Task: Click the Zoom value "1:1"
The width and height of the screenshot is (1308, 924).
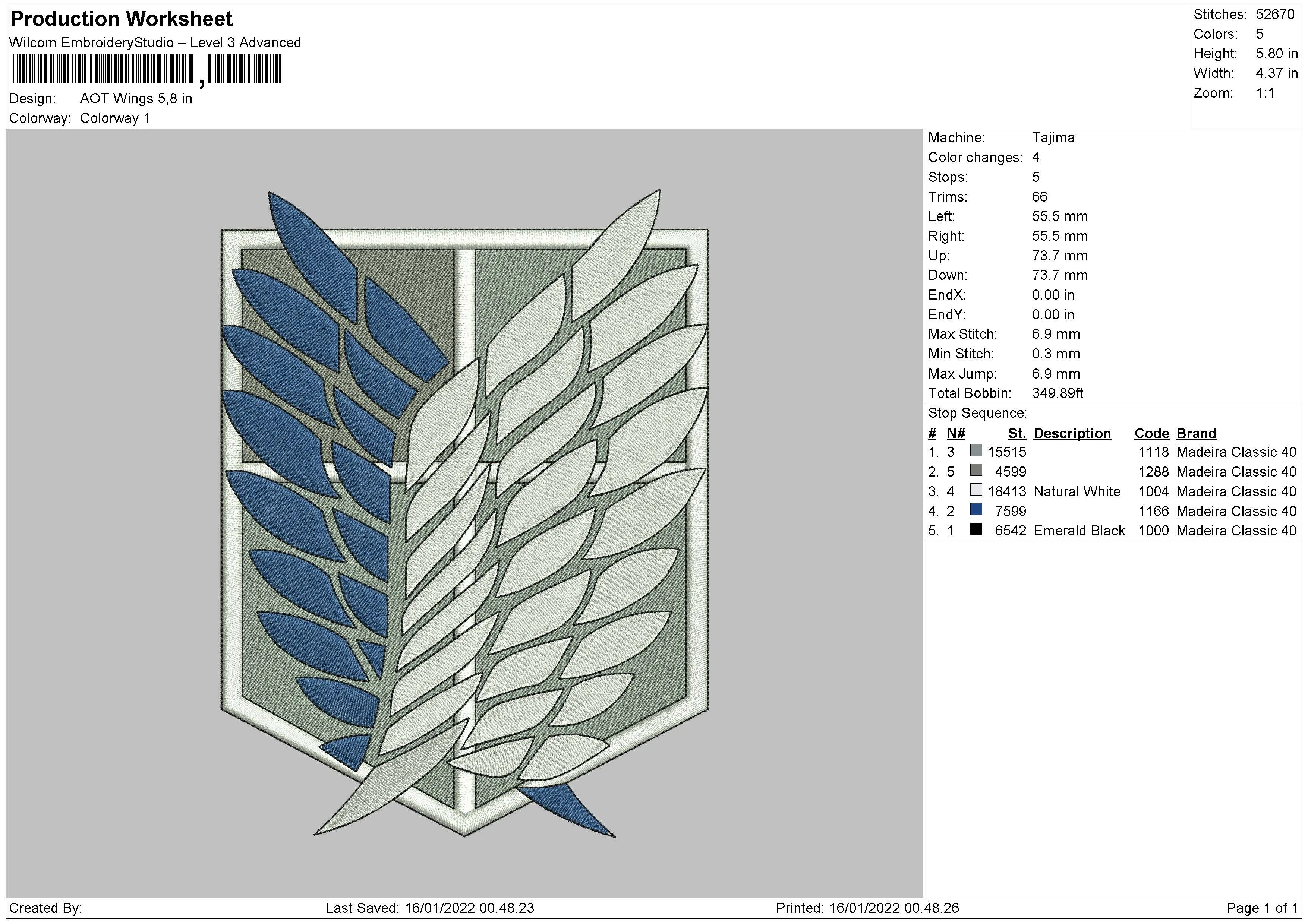Action: point(1265,94)
